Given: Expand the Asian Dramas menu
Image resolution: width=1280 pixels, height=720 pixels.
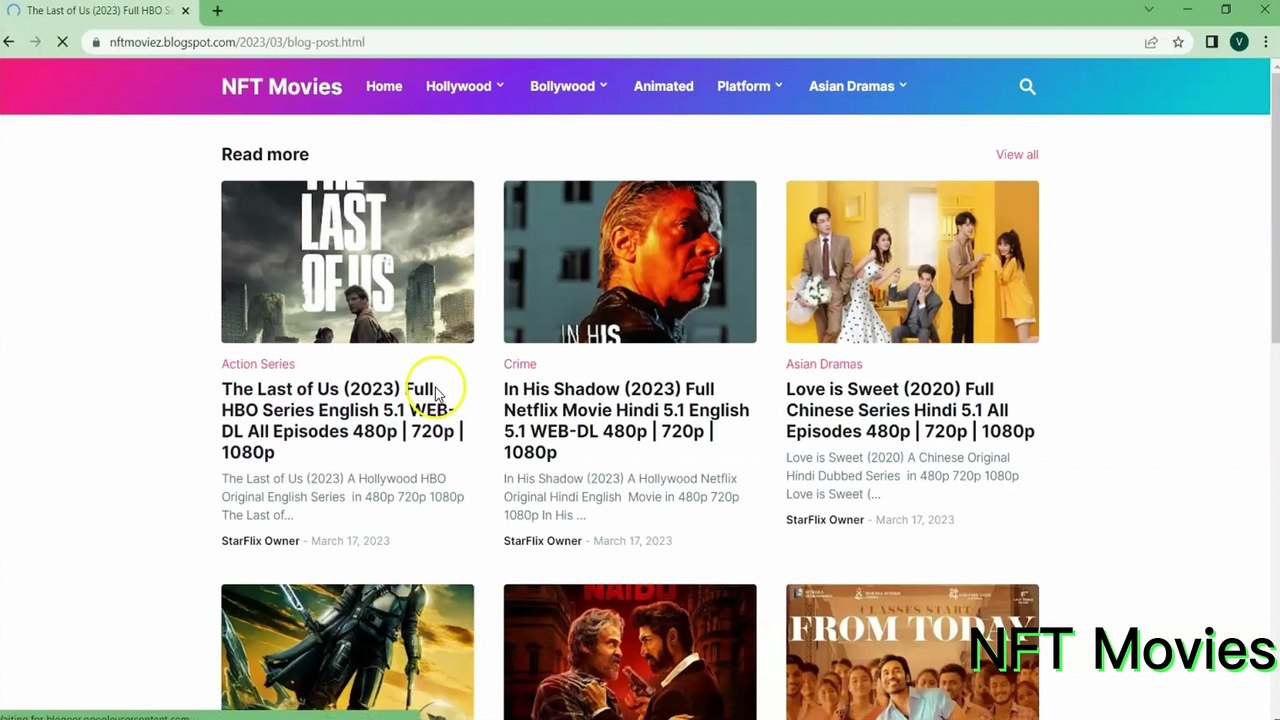Looking at the screenshot, I should tap(858, 86).
